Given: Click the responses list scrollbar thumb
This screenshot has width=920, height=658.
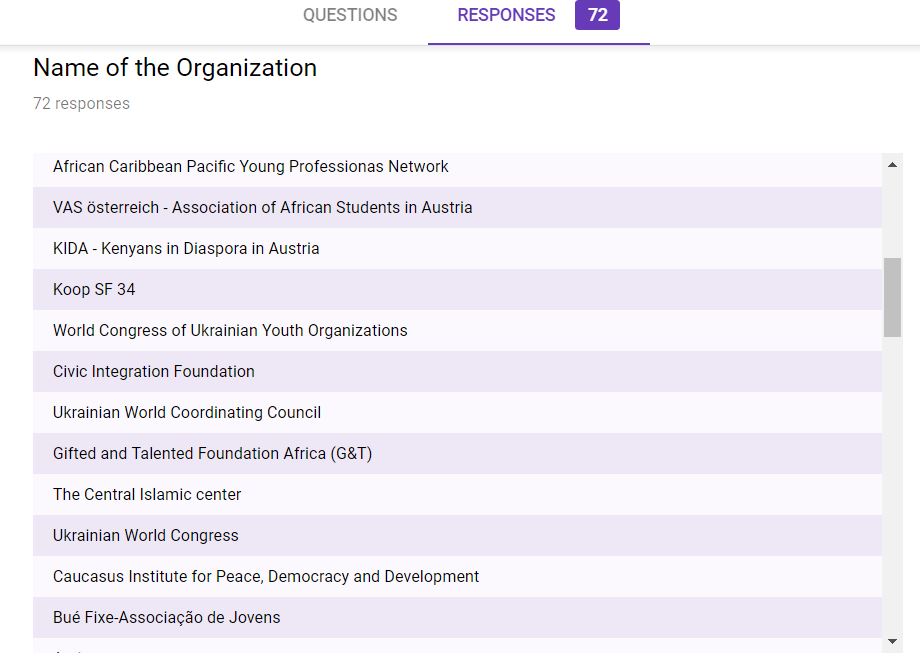Looking at the screenshot, I should click(892, 297).
